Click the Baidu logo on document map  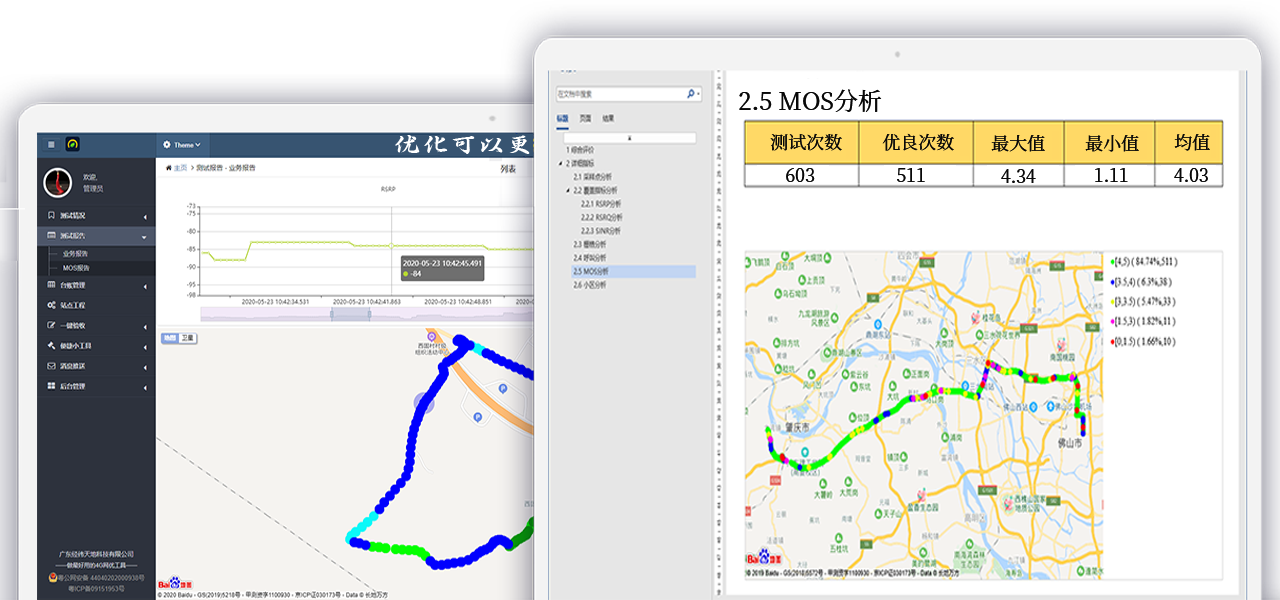[x=762, y=557]
